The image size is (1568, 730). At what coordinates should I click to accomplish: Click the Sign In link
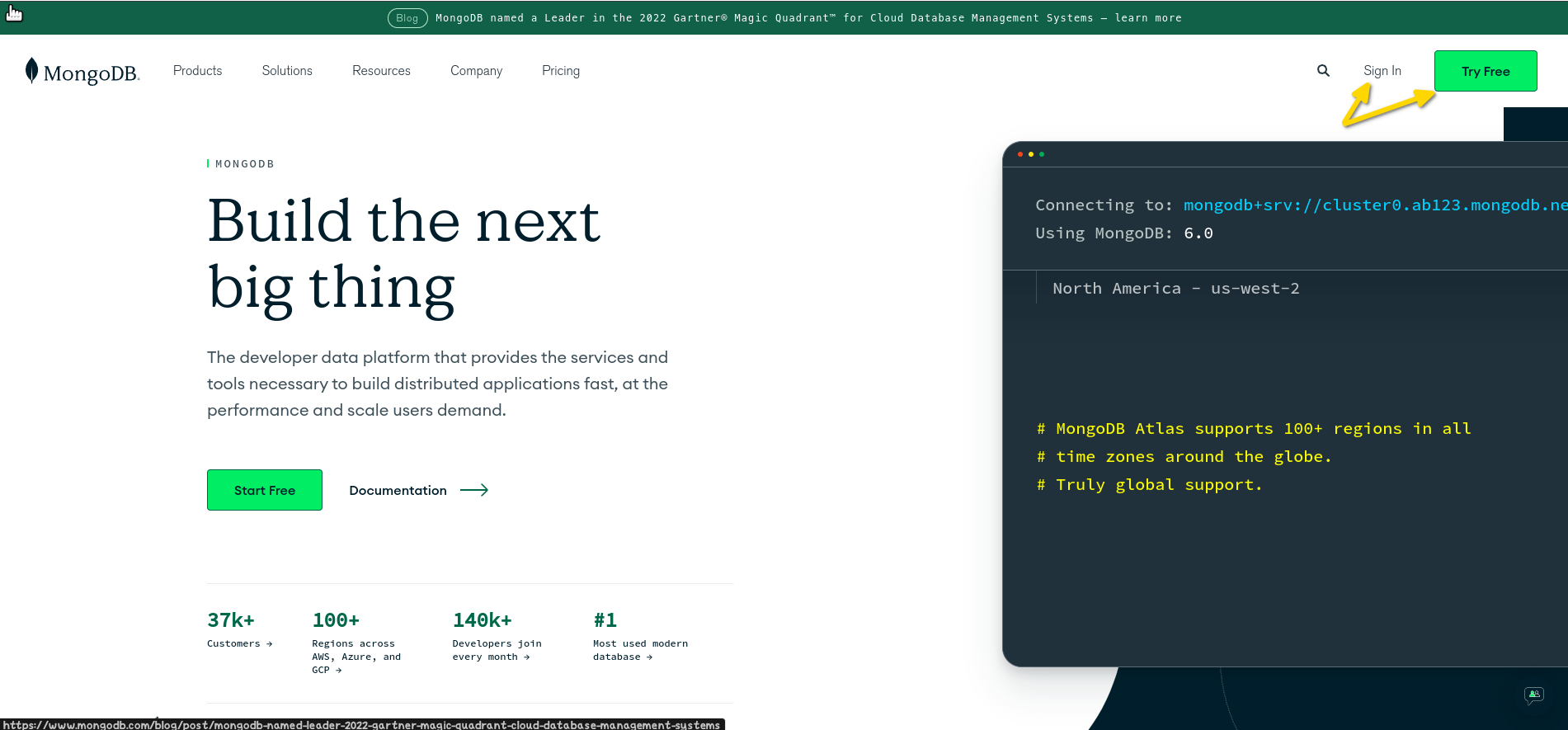pyautogui.click(x=1382, y=71)
